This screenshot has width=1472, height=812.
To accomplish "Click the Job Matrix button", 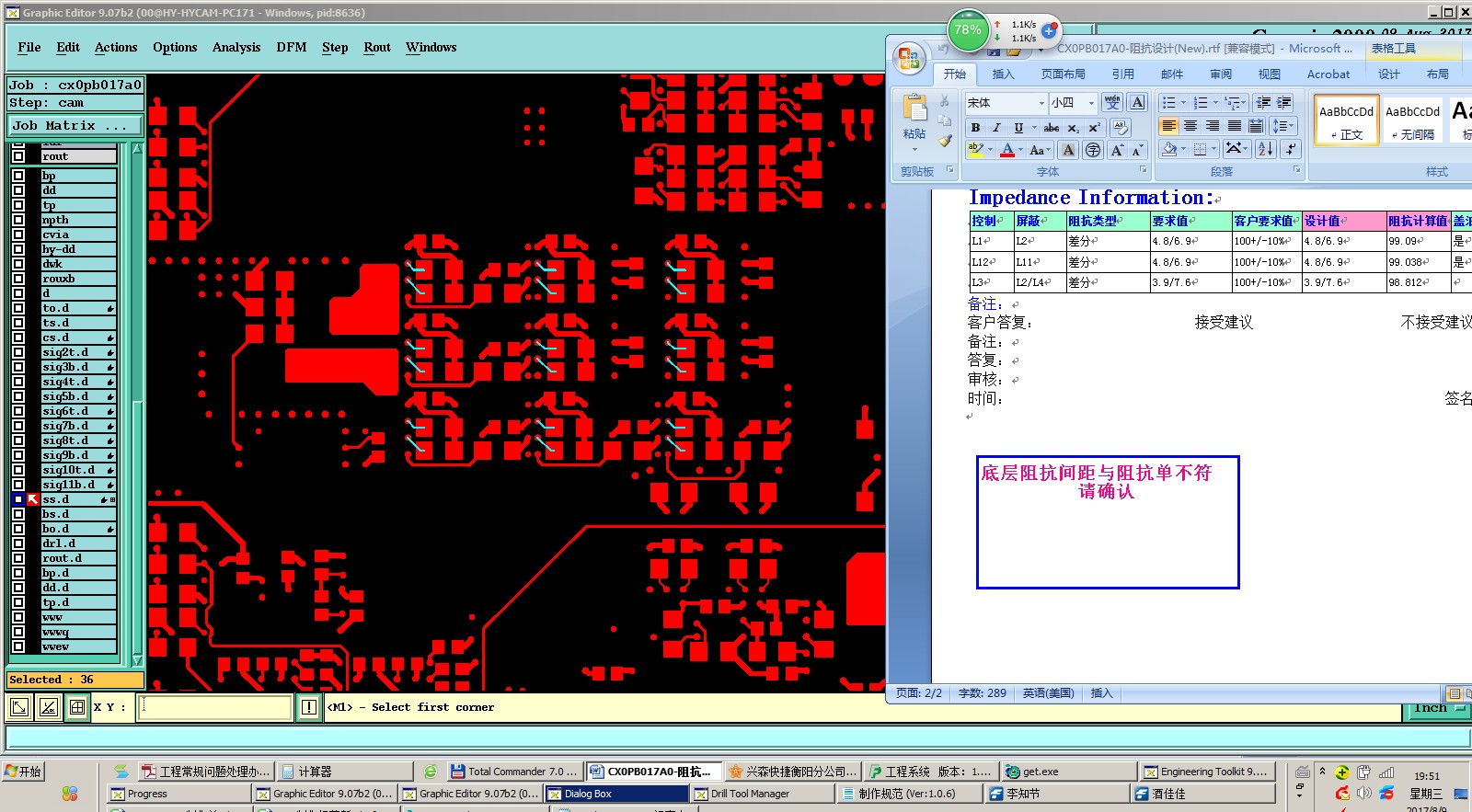I will [75, 125].
